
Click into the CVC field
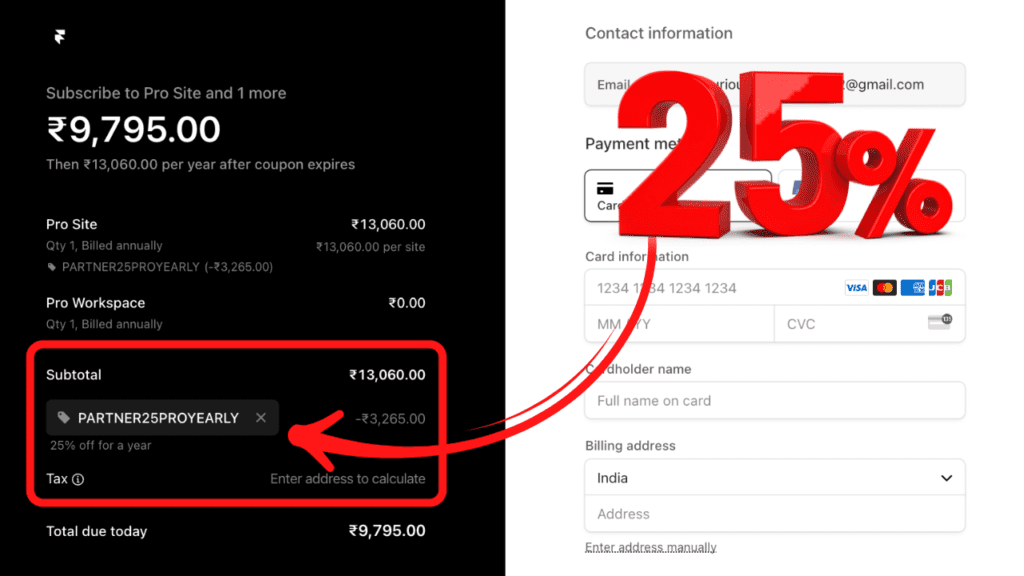click(x=850, y=324)
